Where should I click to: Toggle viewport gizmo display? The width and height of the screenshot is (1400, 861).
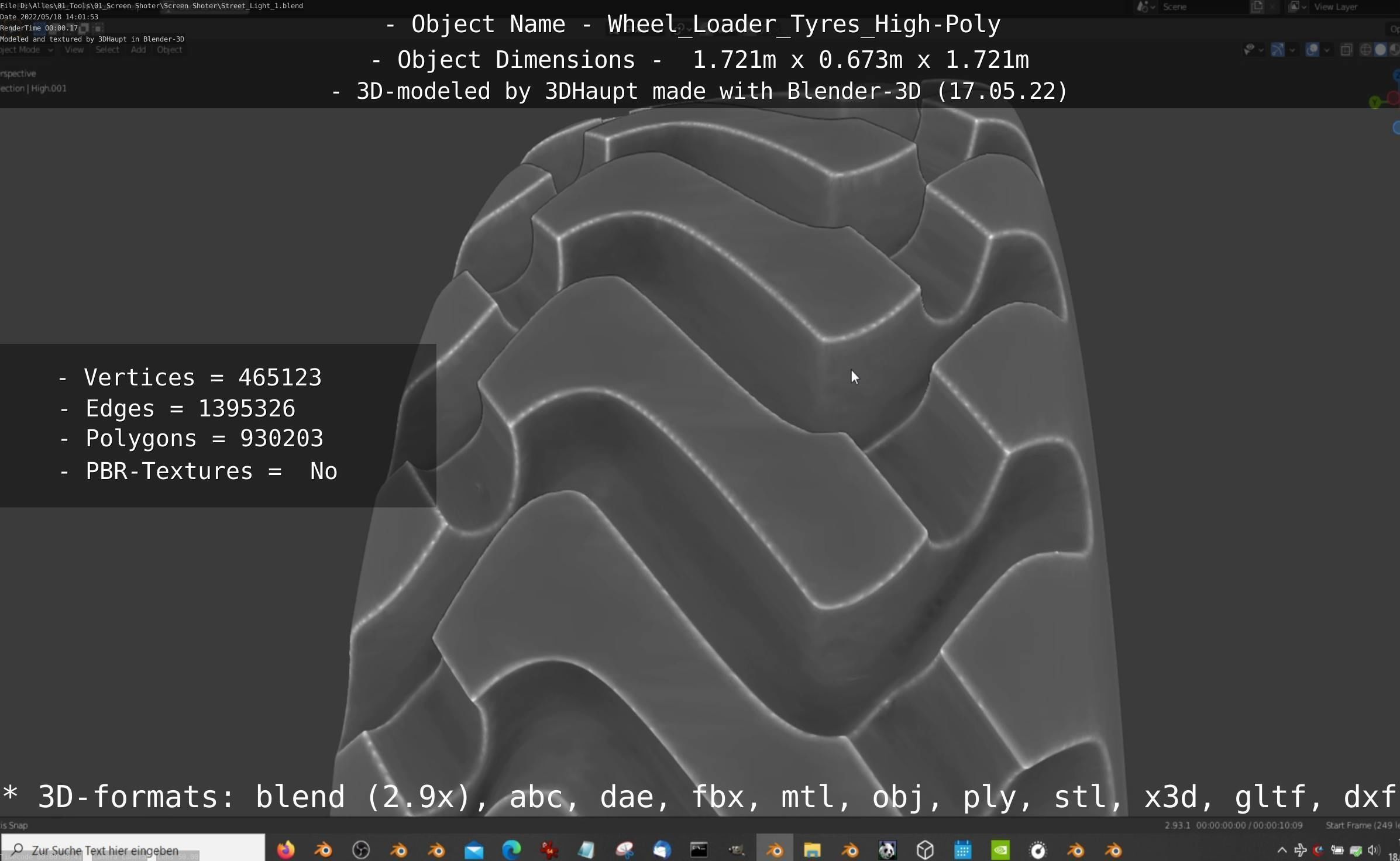(x=1278, y=50)
